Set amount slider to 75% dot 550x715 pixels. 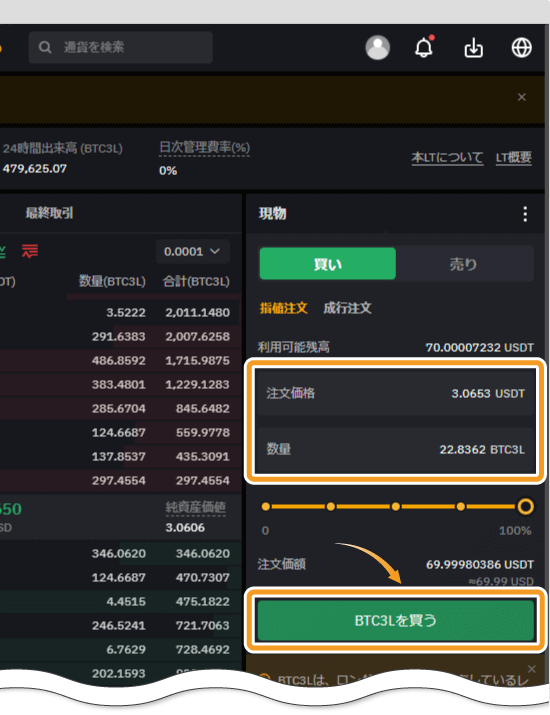[x=461, y=507]
